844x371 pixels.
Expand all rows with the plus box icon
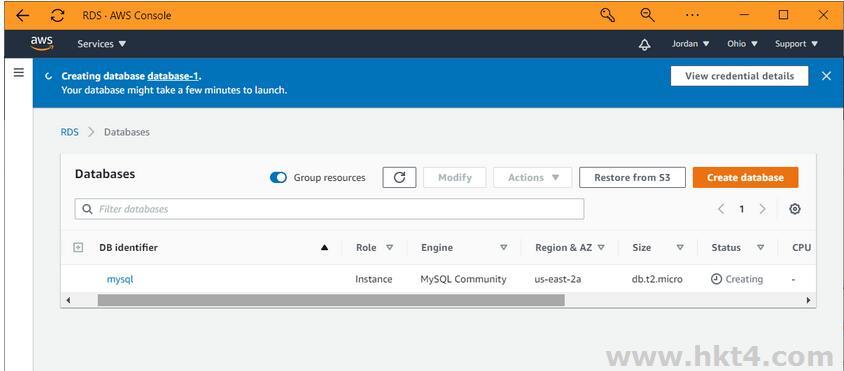78,248
